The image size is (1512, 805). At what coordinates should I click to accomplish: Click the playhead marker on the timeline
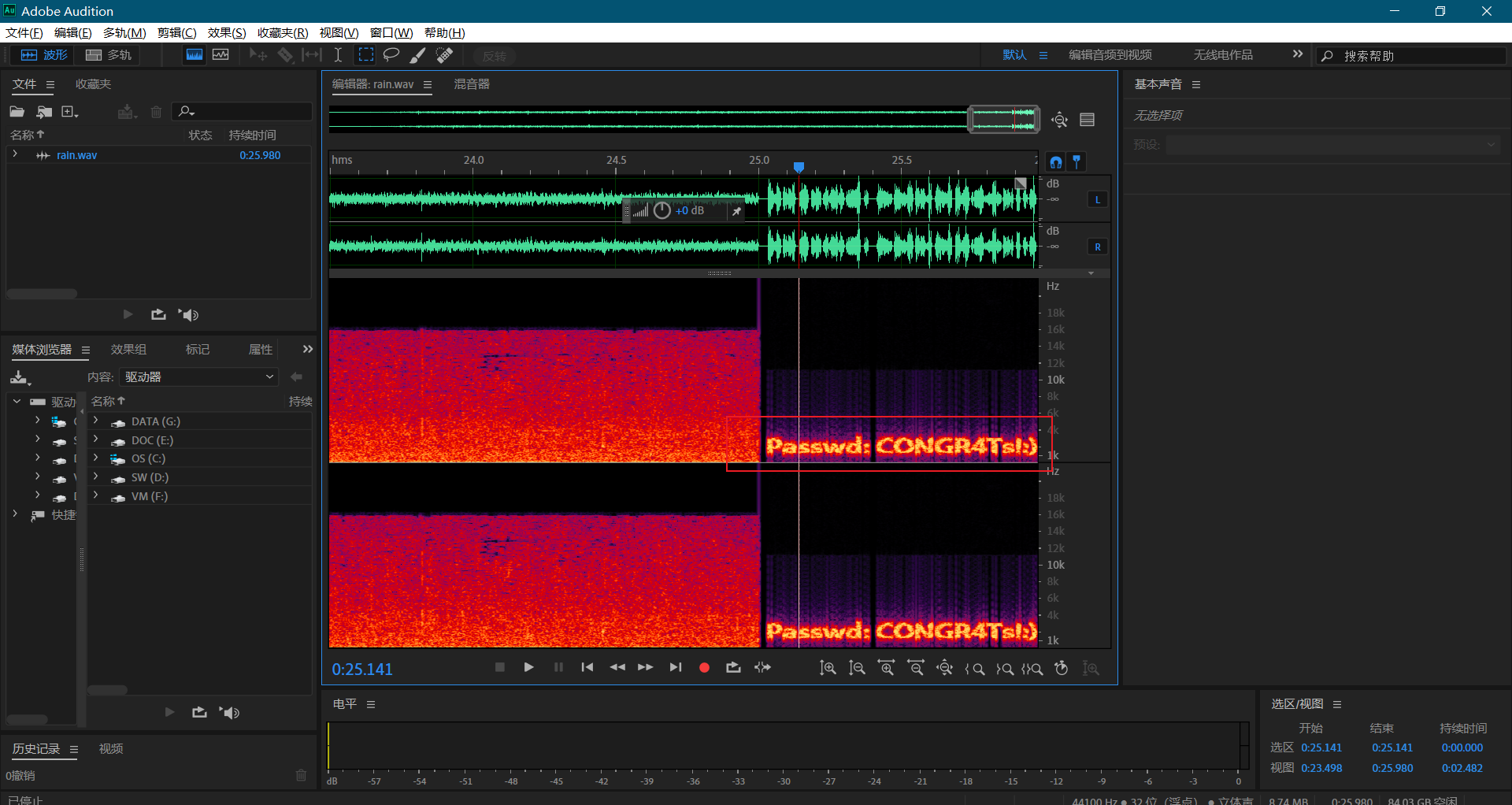(x=799, y=167)
